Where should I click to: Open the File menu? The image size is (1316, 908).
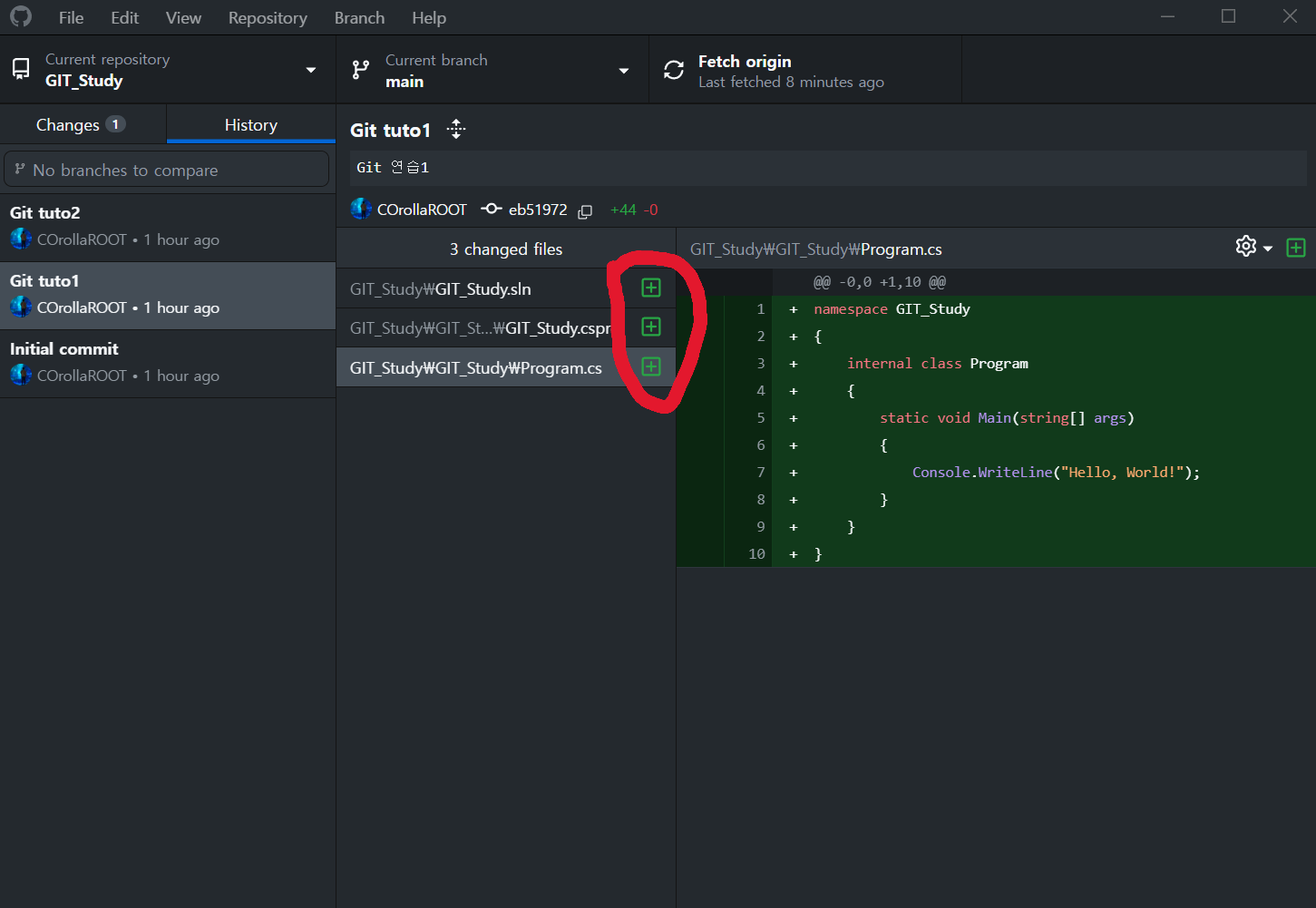tap(71, 17)
